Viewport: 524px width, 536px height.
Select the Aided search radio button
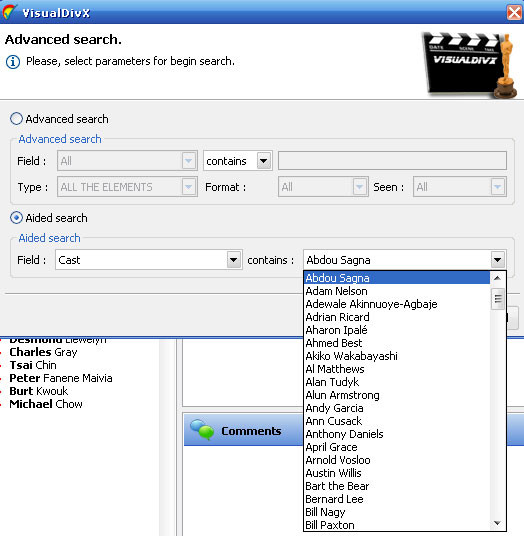point(16,218)
